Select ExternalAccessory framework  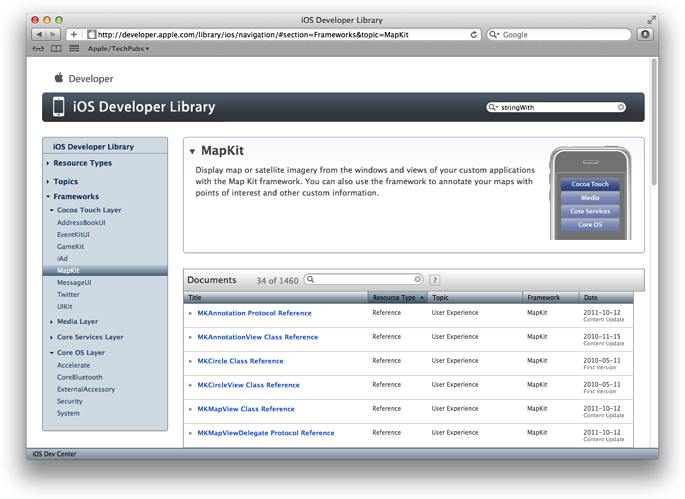(x=86, y=389)
